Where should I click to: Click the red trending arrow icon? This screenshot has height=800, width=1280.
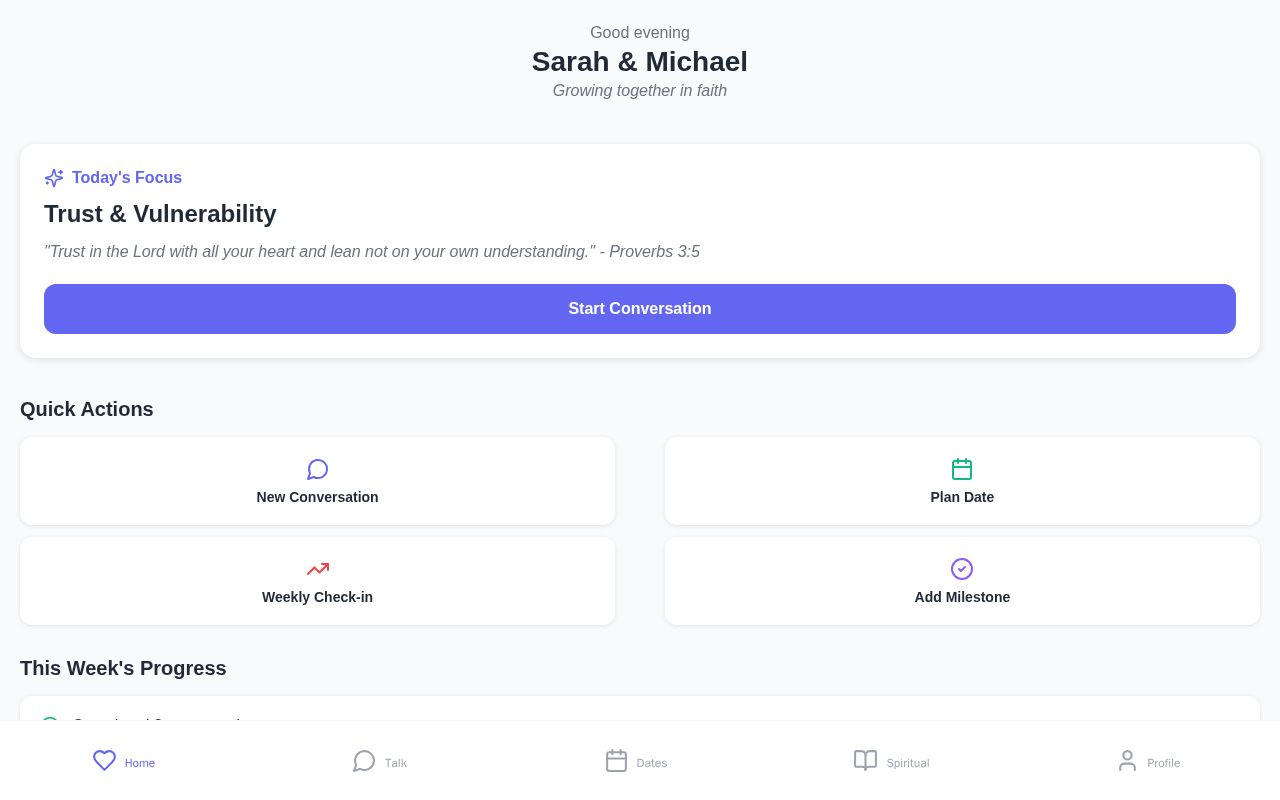click(x=317, y=569)
